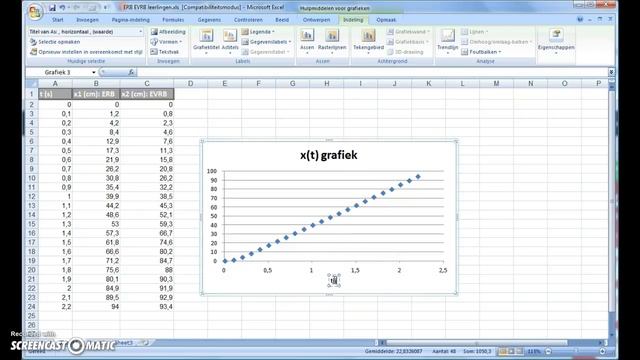Image resolution: width=640 pixels, height=360 pixels.
Task: Select column A header
Action: pyautogui.click(x=55, y=84)
